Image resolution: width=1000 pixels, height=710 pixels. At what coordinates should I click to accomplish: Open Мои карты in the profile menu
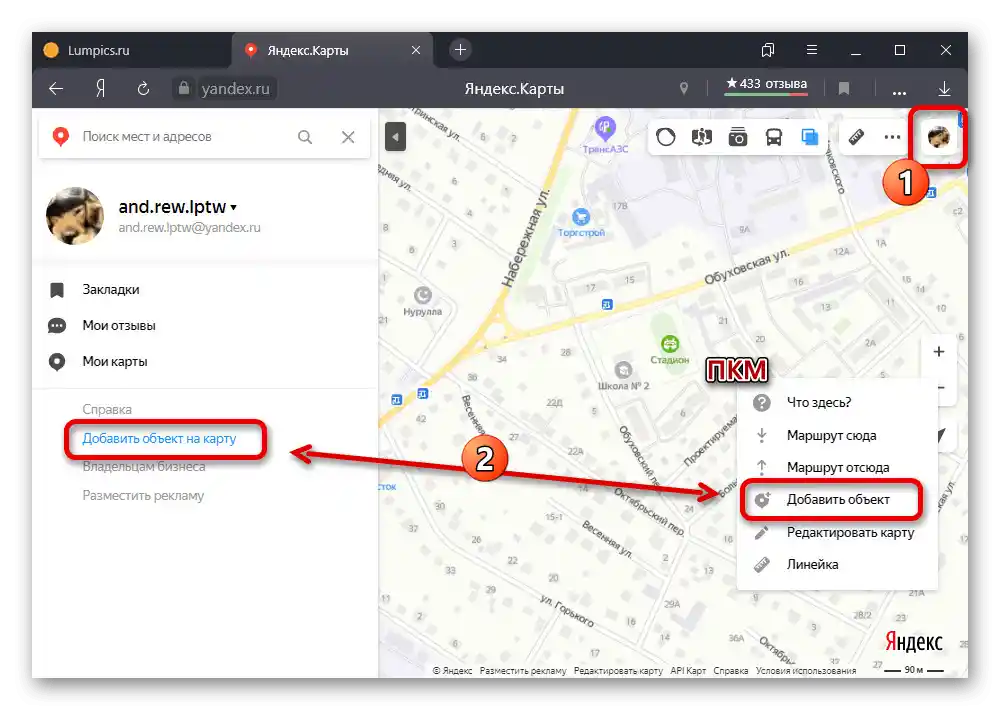(115, 361)
